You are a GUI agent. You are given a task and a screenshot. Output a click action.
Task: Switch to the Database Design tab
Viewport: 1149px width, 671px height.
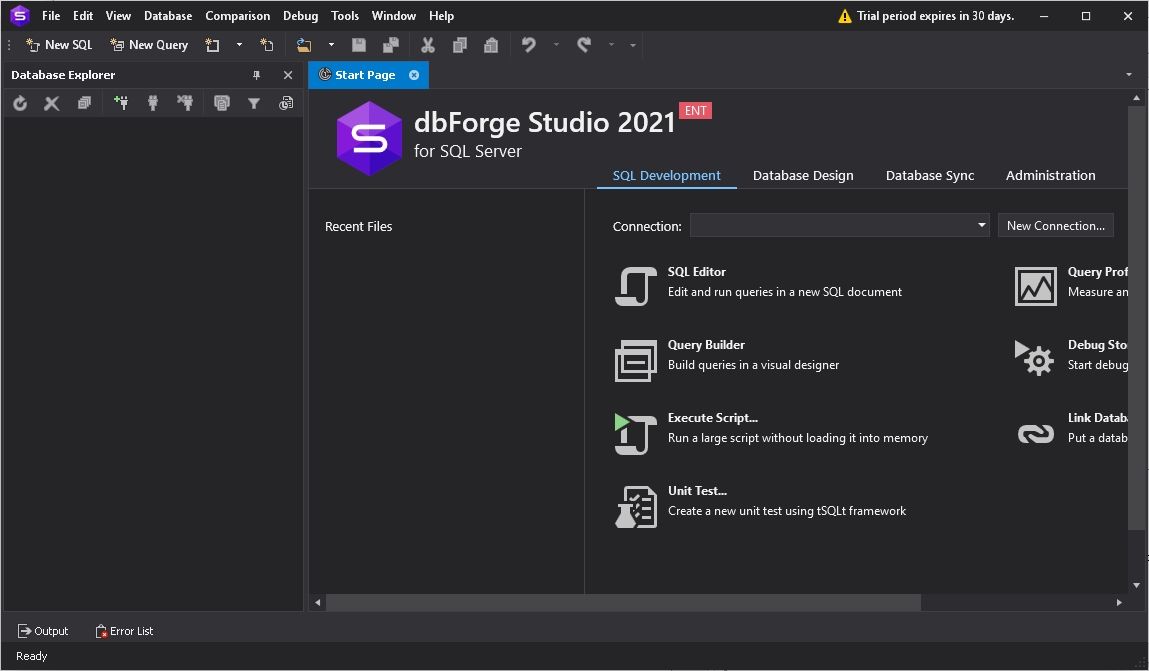coord(802,176)
